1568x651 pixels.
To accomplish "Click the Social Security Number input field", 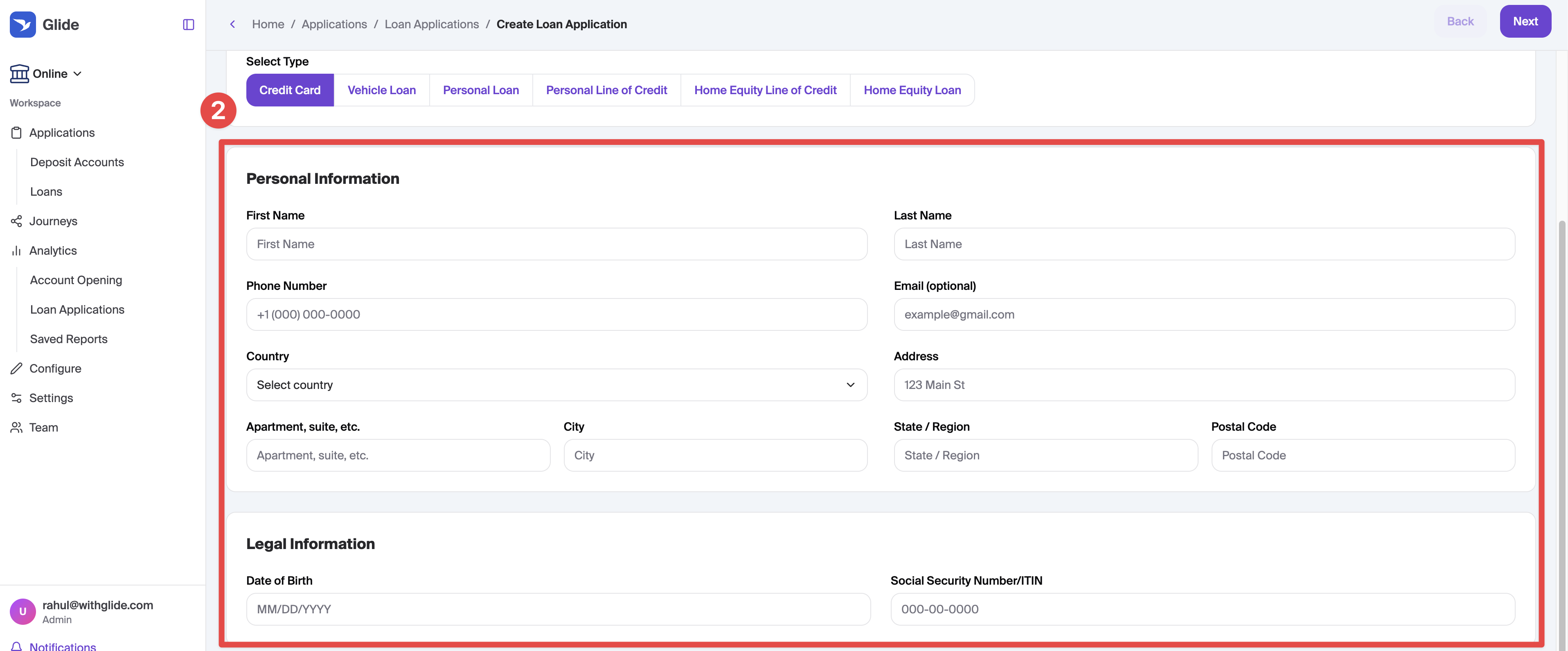I will click(x=1202, y=609).
